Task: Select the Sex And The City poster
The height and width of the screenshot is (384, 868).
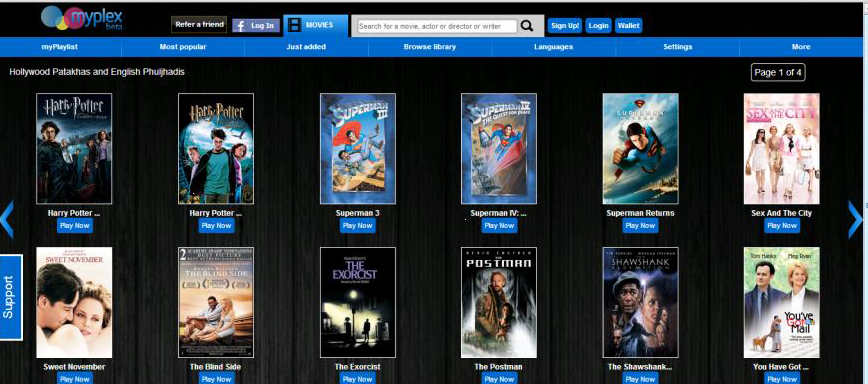Action: pos(782,148)
